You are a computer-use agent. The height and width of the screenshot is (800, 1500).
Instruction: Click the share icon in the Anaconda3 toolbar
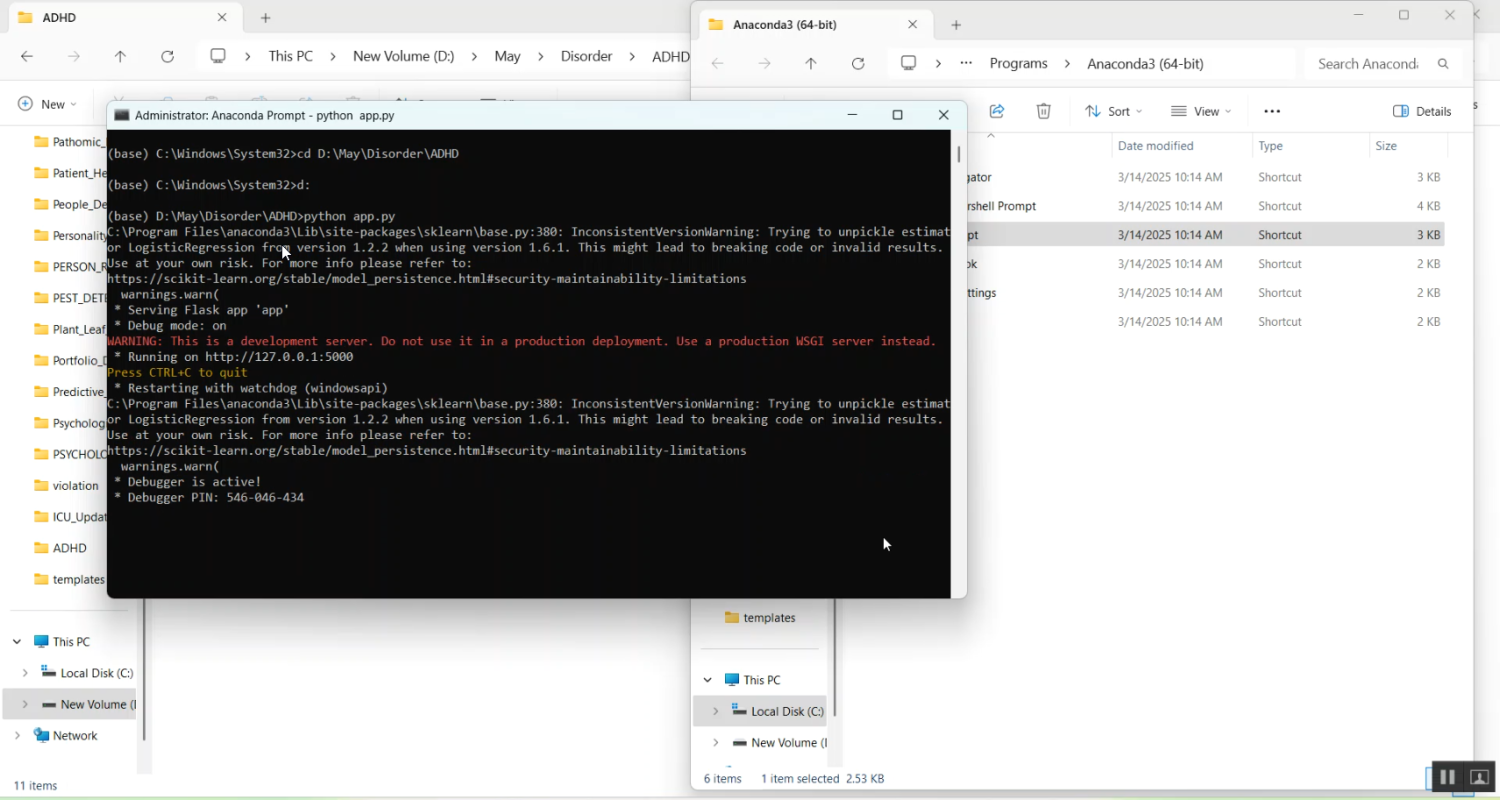(997, 111)
